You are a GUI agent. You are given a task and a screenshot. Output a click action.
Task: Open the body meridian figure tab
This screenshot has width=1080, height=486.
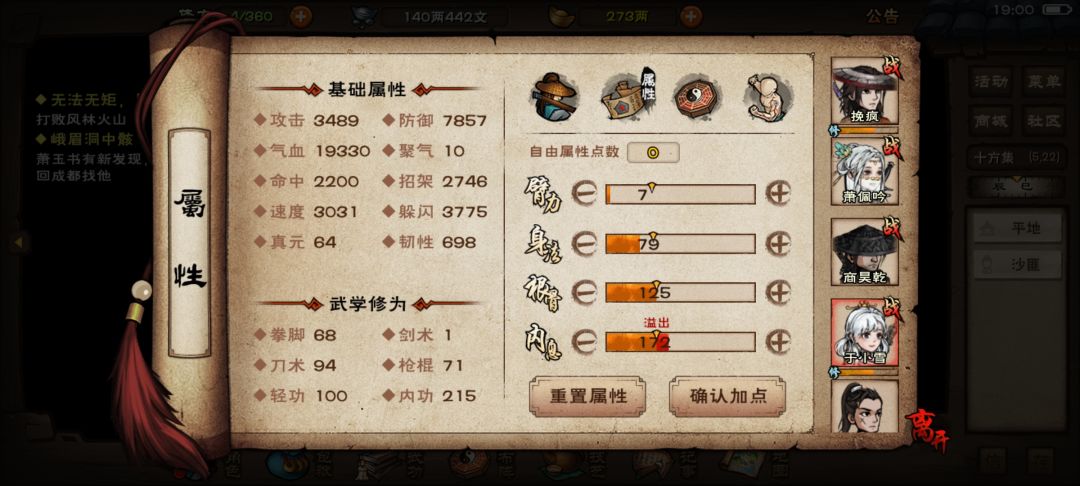tap(767, 97)
